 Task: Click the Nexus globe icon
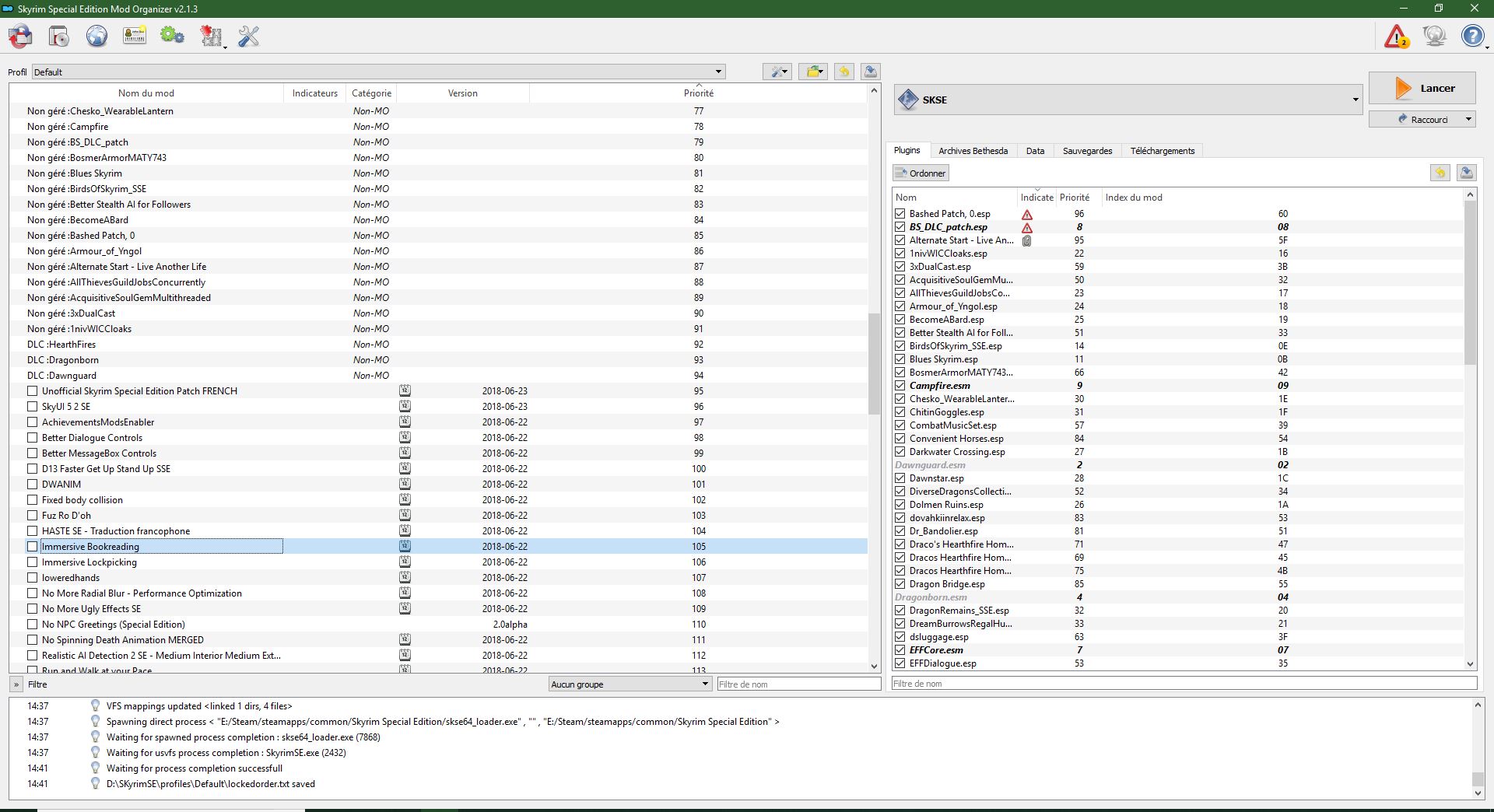click(x=96, y=36)
